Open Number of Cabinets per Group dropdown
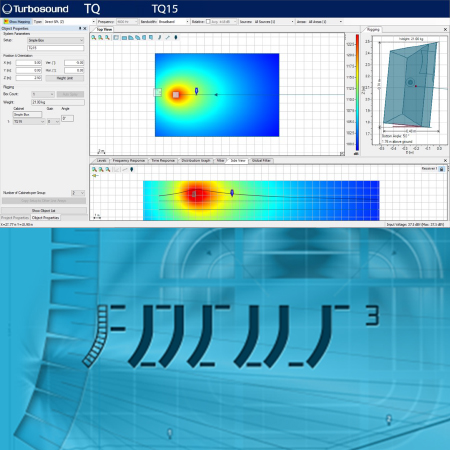This screenshot has width=450, height=450. tap(78, 193)
